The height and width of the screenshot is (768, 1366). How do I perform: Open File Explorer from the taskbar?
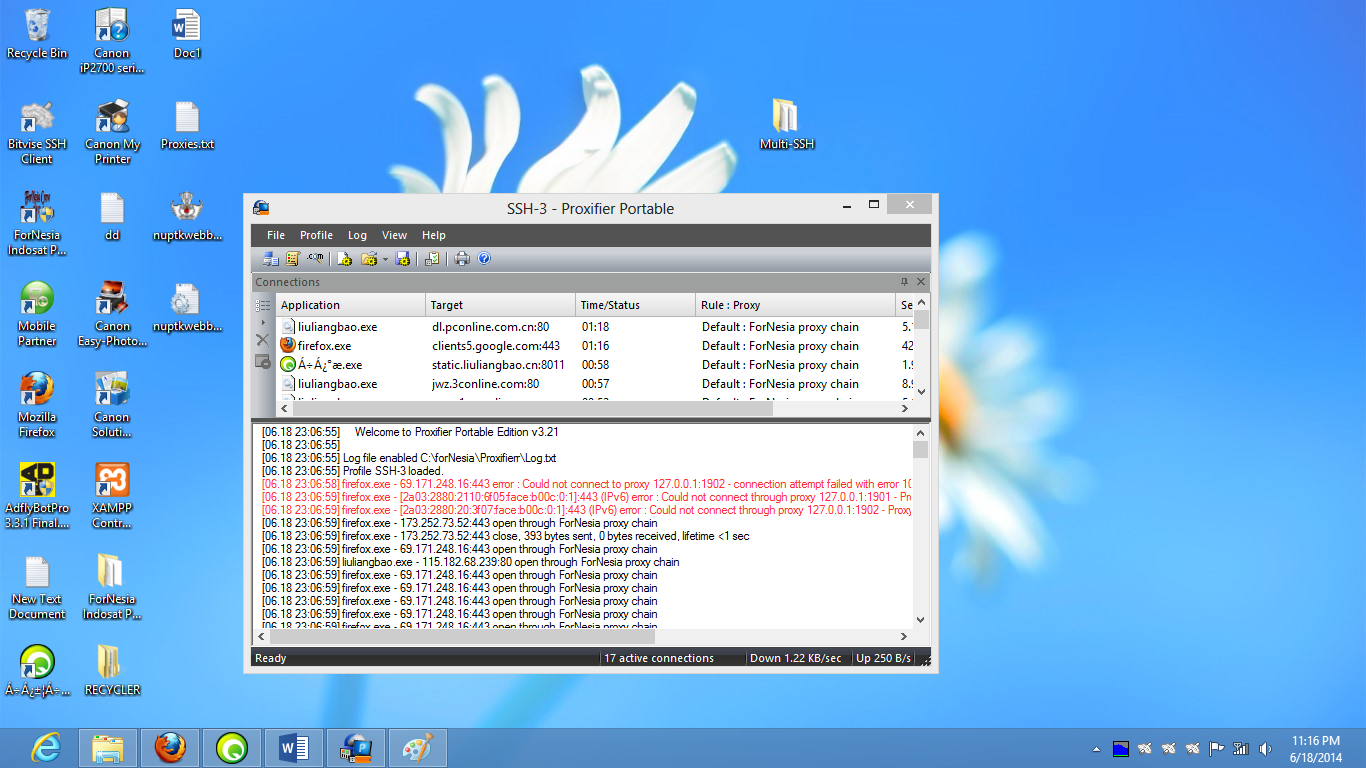pyautogui.click(x=108, y=748)
